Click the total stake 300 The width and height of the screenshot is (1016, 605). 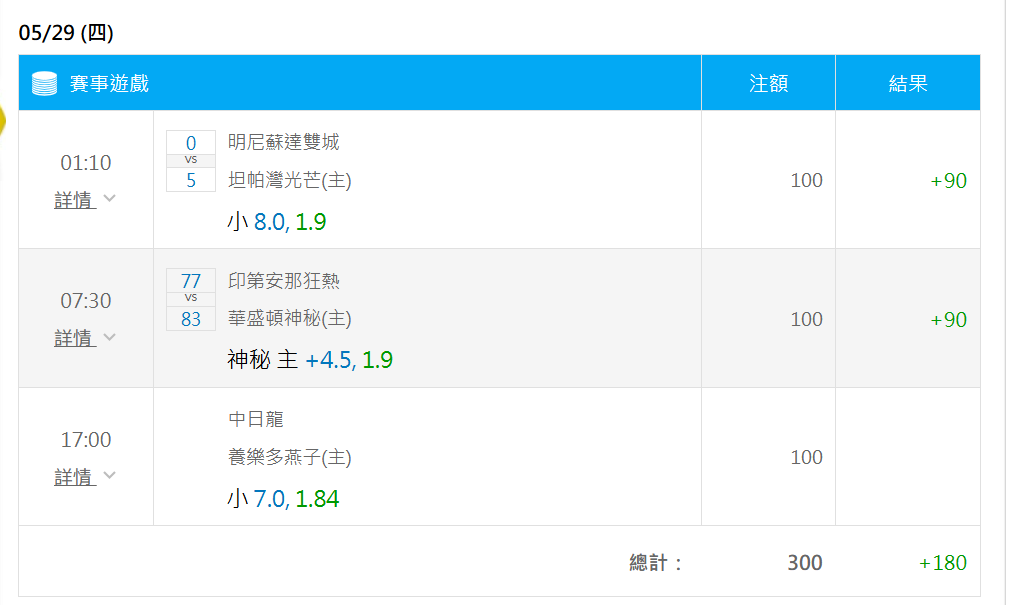coord(805,562)
